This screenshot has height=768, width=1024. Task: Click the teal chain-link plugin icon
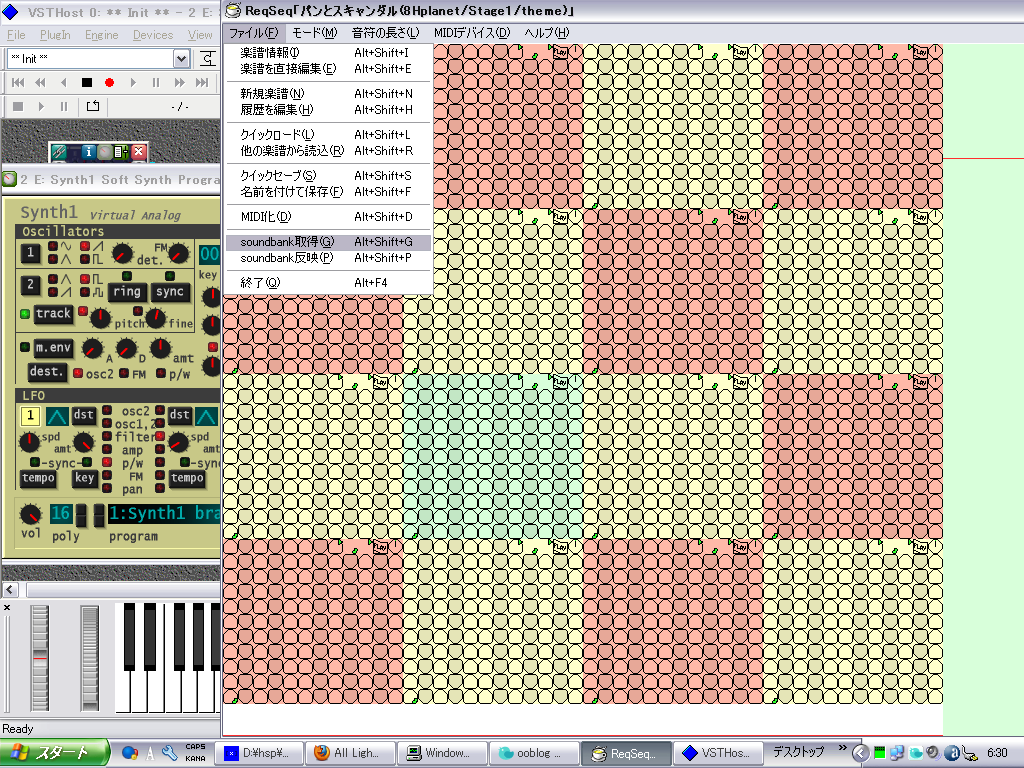pyautogui.click(x=59, y=152)
